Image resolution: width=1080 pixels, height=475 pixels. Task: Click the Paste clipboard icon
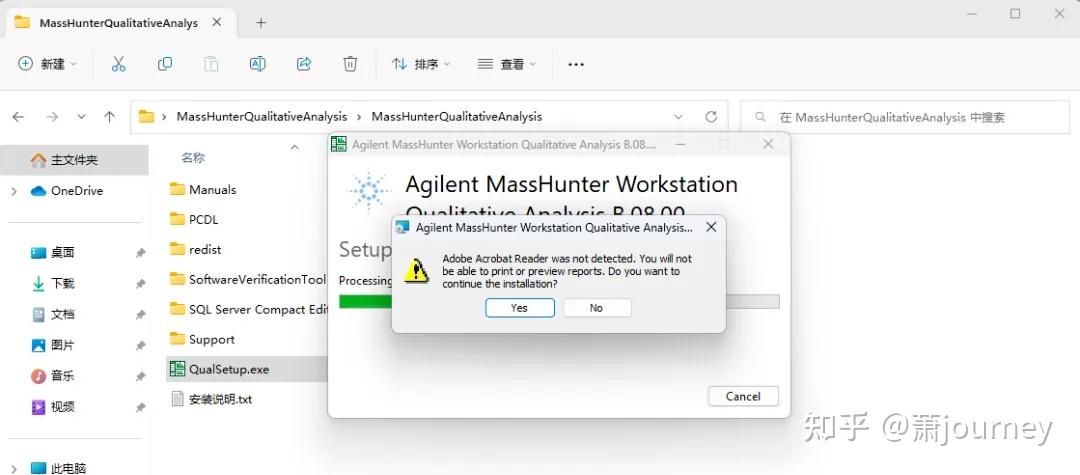[211, 64]
